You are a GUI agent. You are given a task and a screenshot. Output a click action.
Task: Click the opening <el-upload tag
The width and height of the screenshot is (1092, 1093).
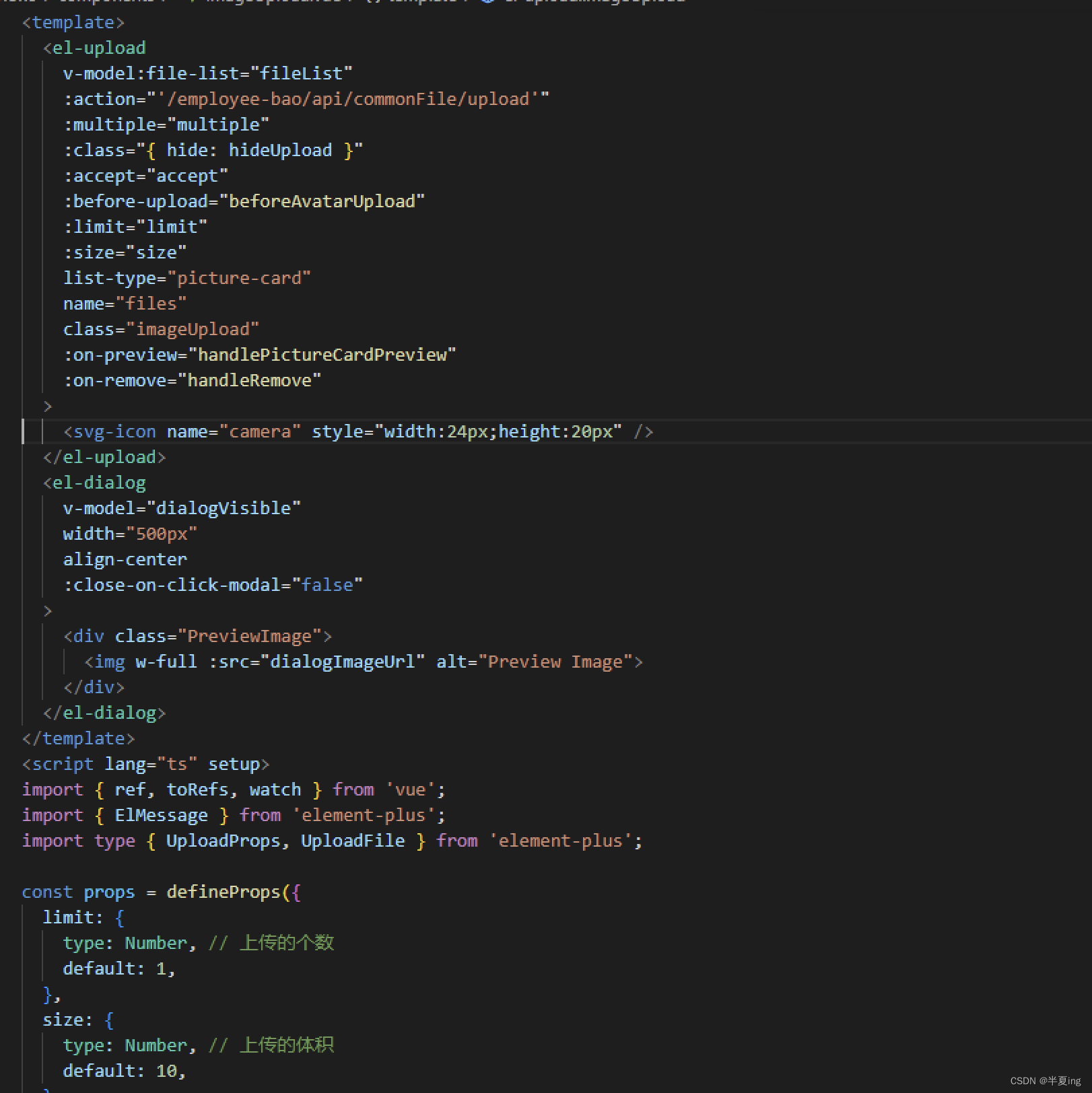(94, 48)
